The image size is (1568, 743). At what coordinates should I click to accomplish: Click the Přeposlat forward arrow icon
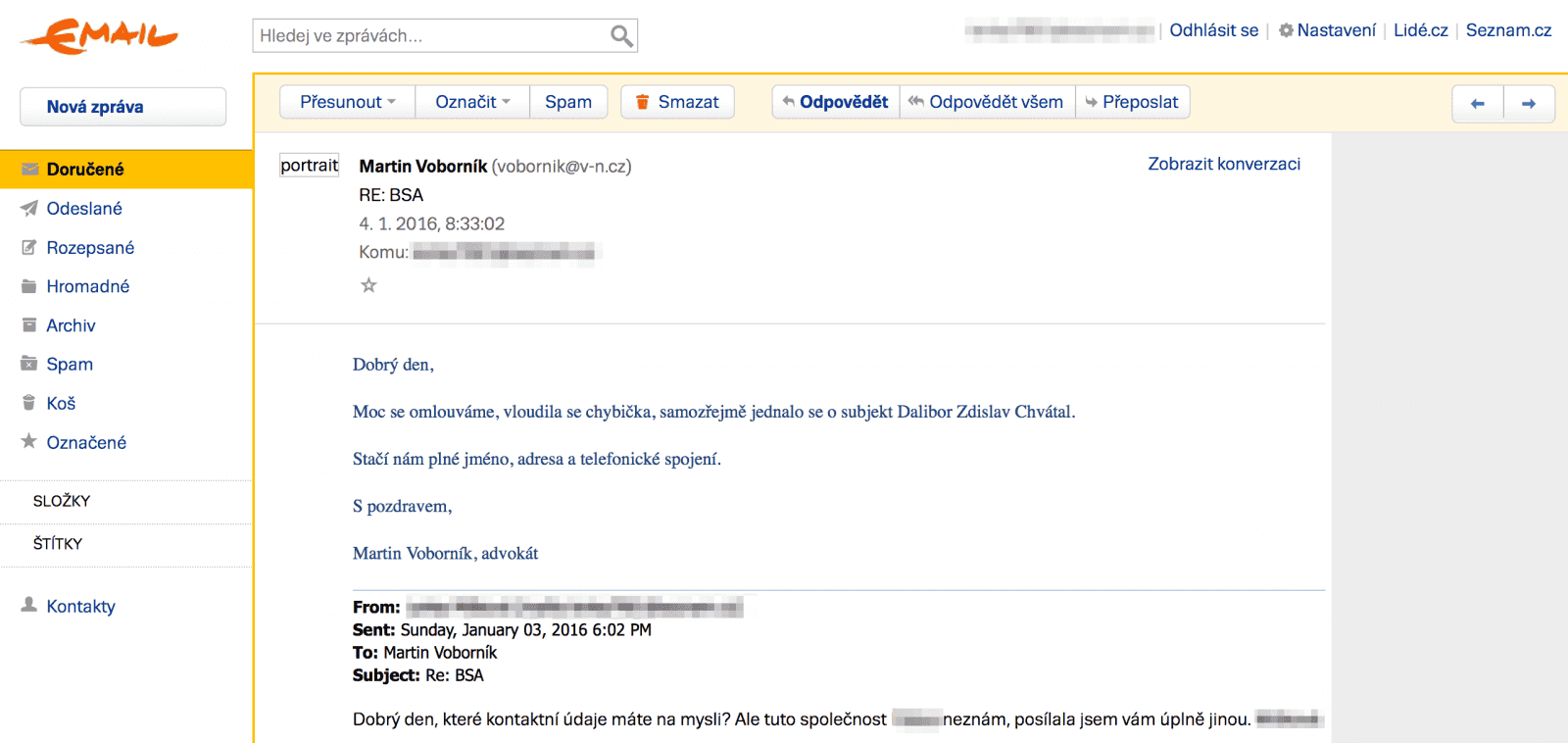1091,102
